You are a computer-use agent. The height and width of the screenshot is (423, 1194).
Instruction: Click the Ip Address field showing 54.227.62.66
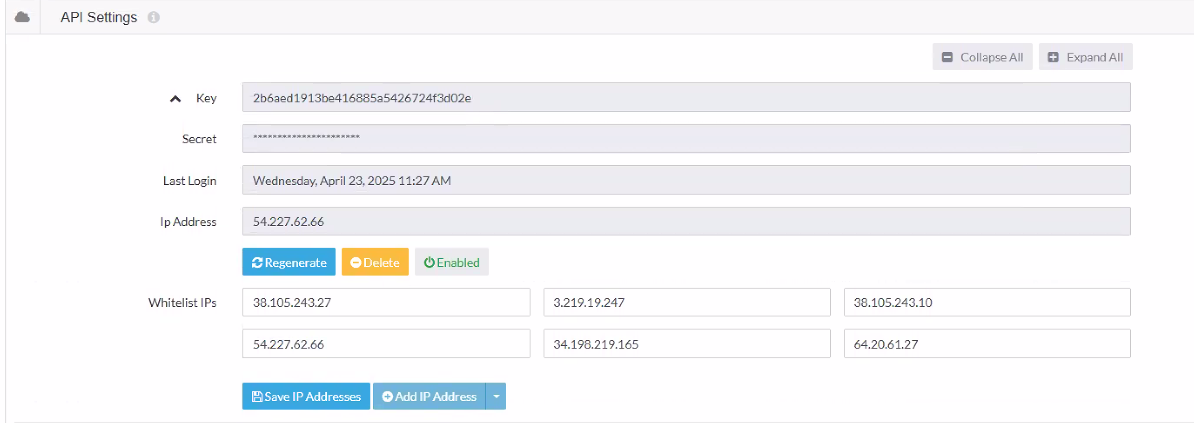click(685, 222)
